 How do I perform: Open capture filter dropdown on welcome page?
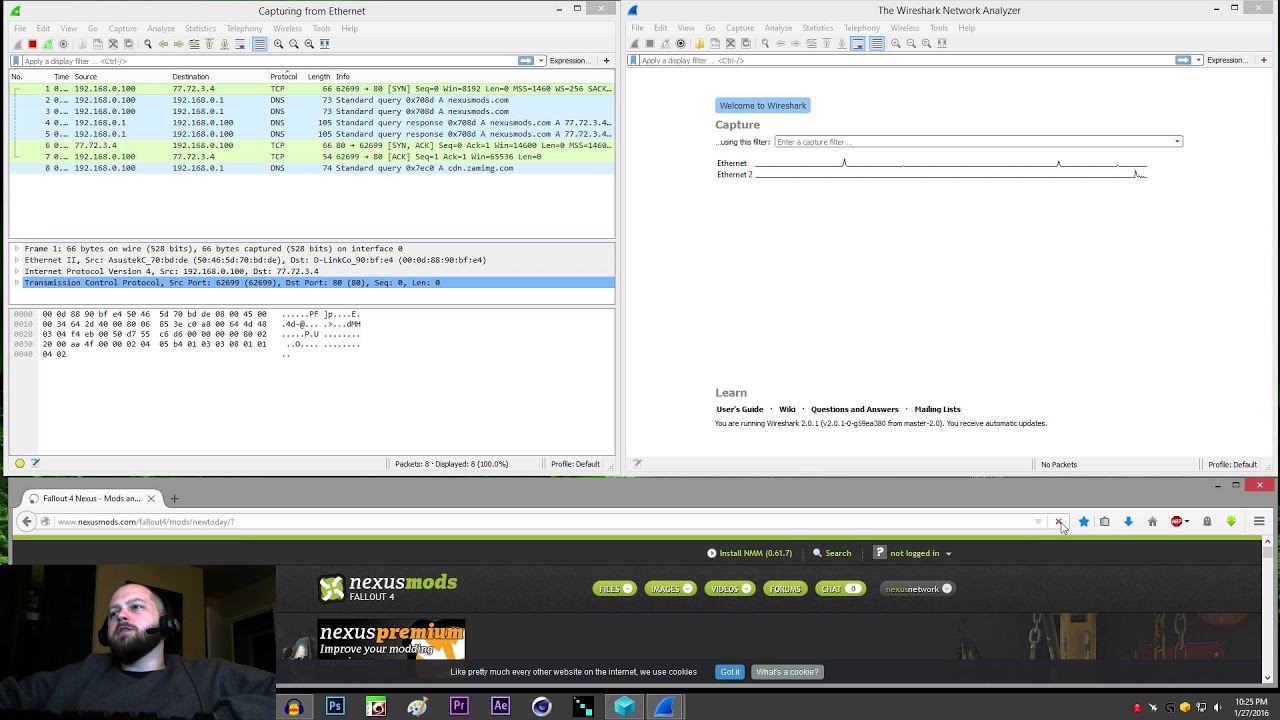1177,142
